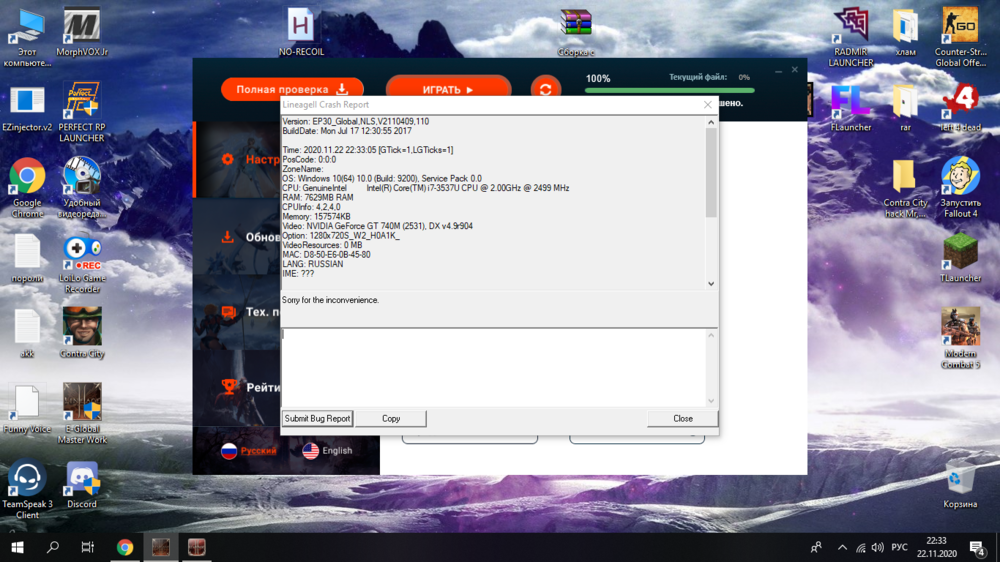Click the Google Chrome taskbar icon
Screen dimensions: 1000x562
(125, 547)
